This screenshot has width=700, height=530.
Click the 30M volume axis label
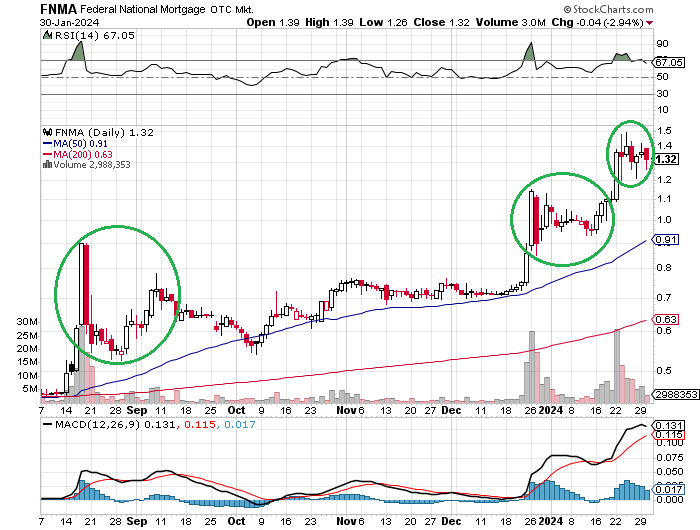point(27,322)
